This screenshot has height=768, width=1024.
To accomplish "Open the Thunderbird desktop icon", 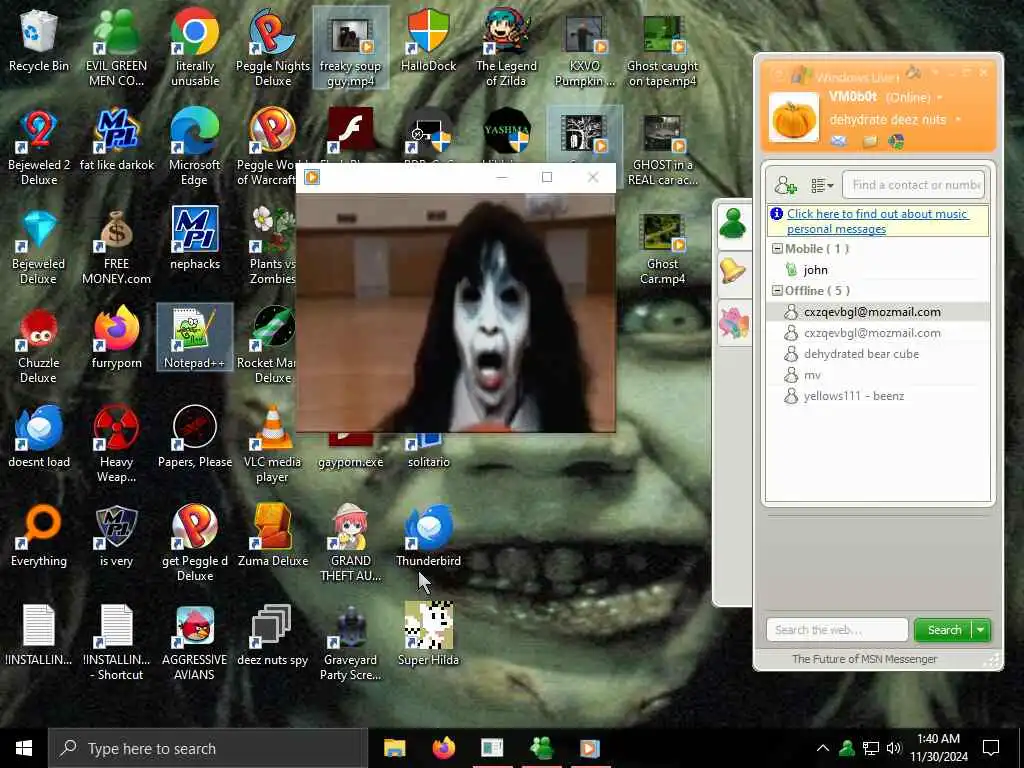I will 428,536.
